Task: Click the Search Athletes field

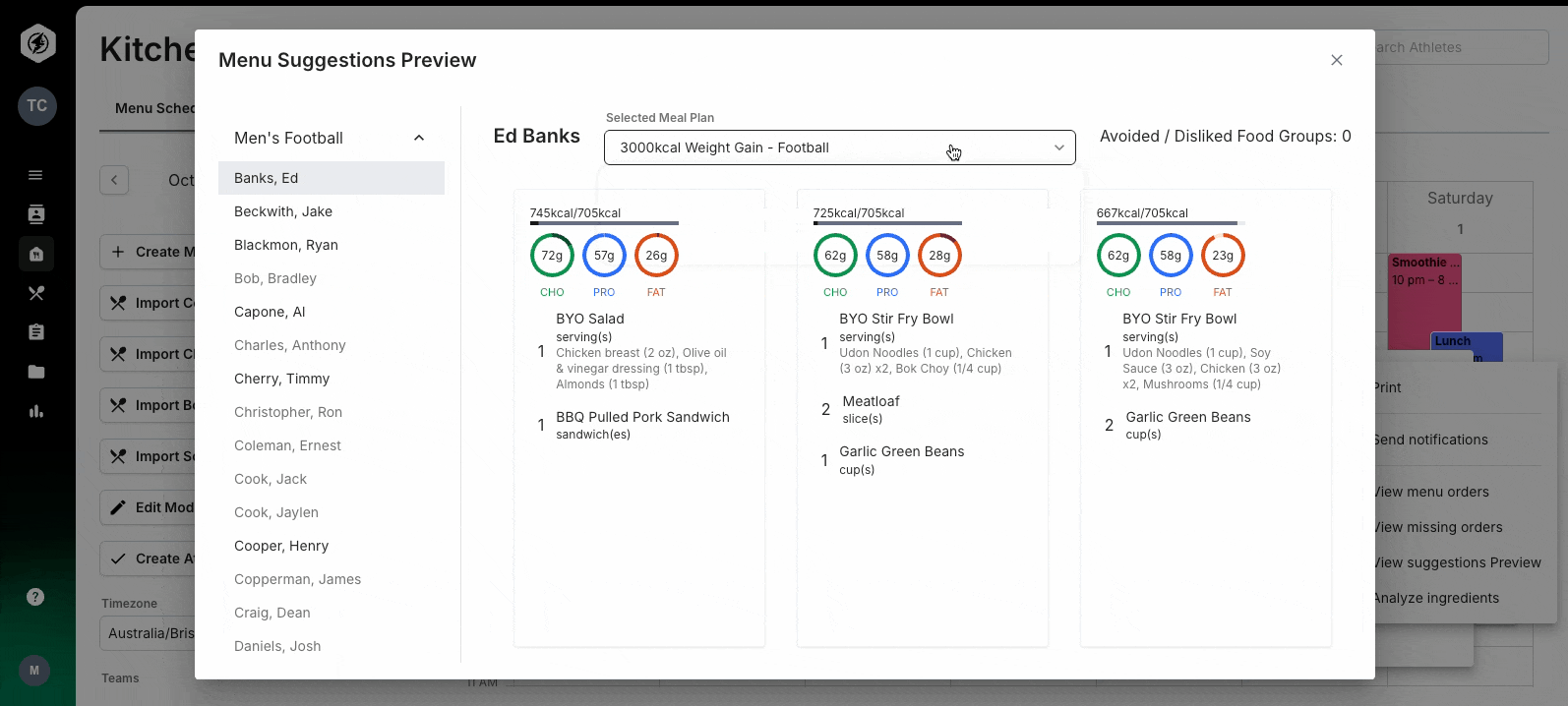Action: (x=1461, y=47)
